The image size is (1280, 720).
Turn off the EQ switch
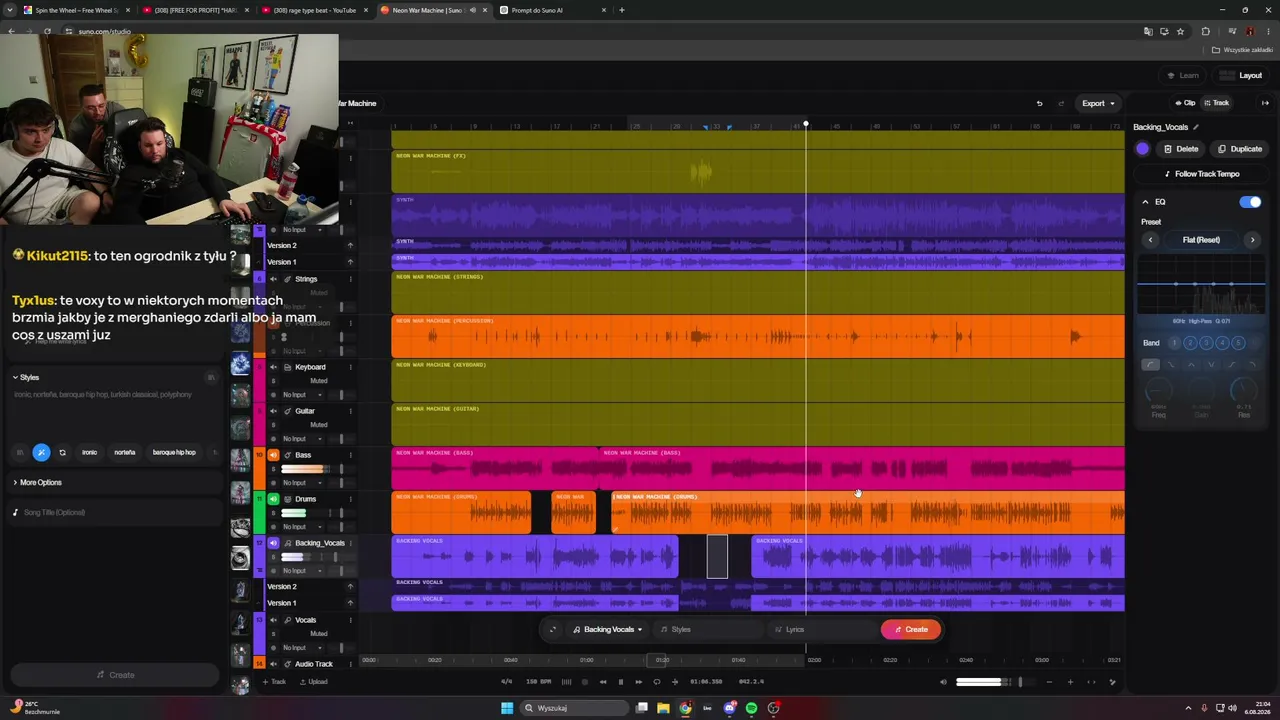1250,202
